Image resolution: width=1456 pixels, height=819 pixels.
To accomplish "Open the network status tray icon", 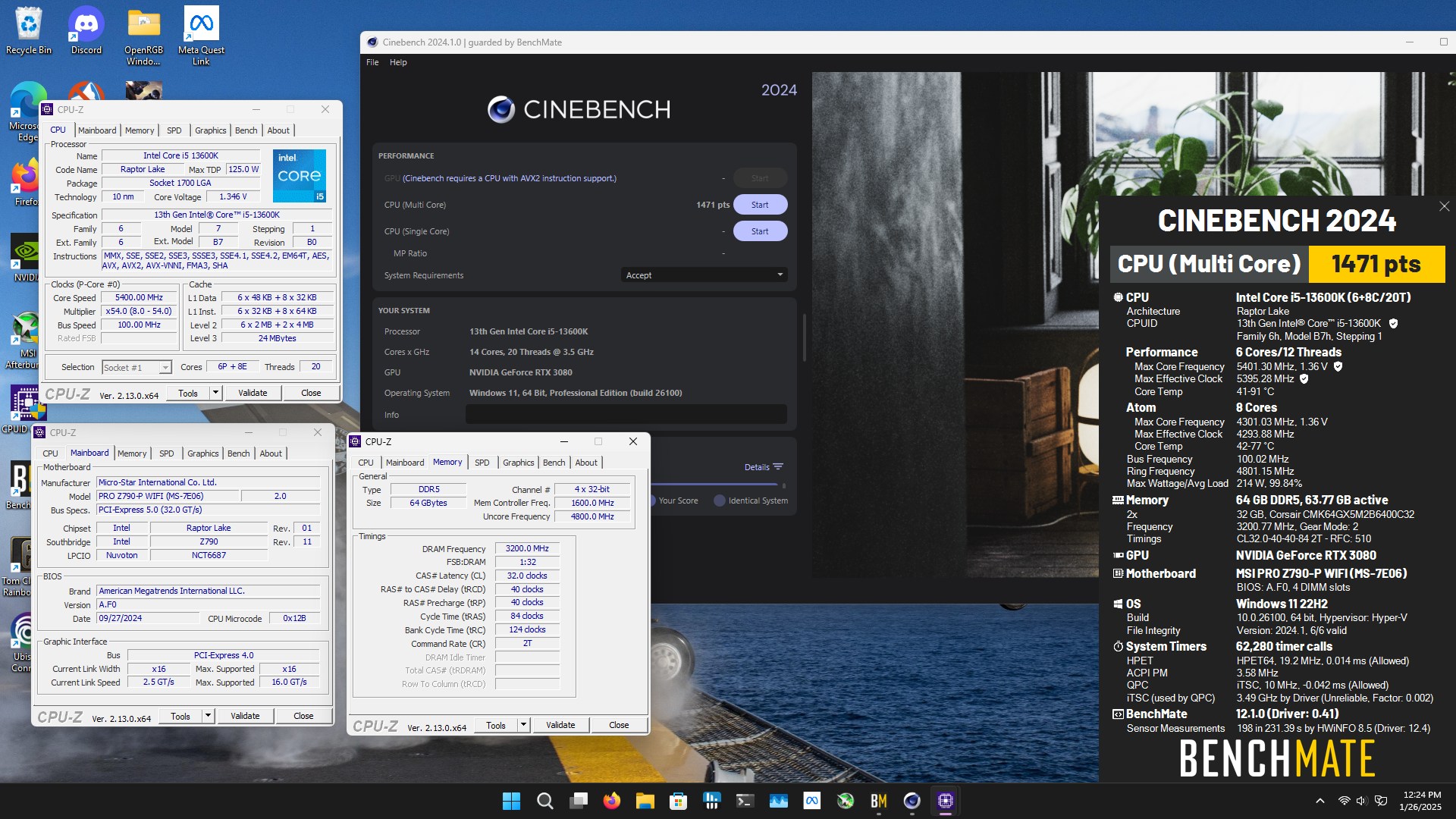I will point(1344,801).
